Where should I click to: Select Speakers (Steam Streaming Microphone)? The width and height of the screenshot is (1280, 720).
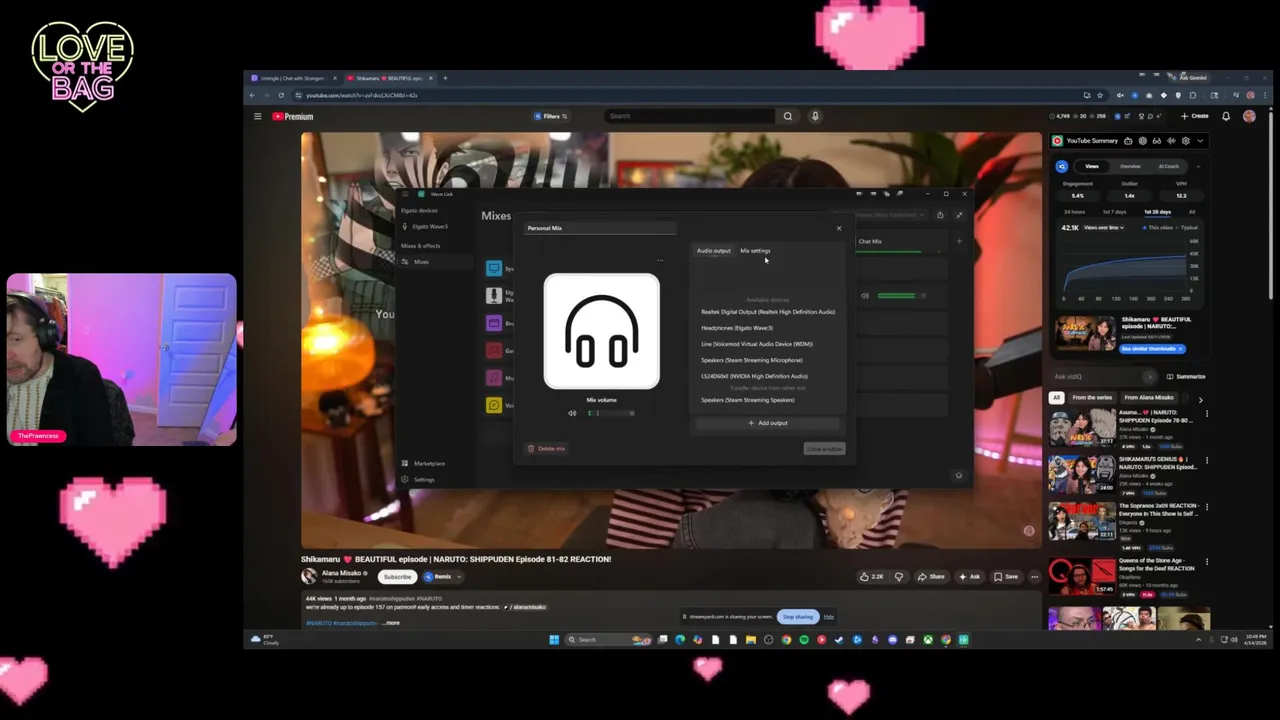coord(752,360)
